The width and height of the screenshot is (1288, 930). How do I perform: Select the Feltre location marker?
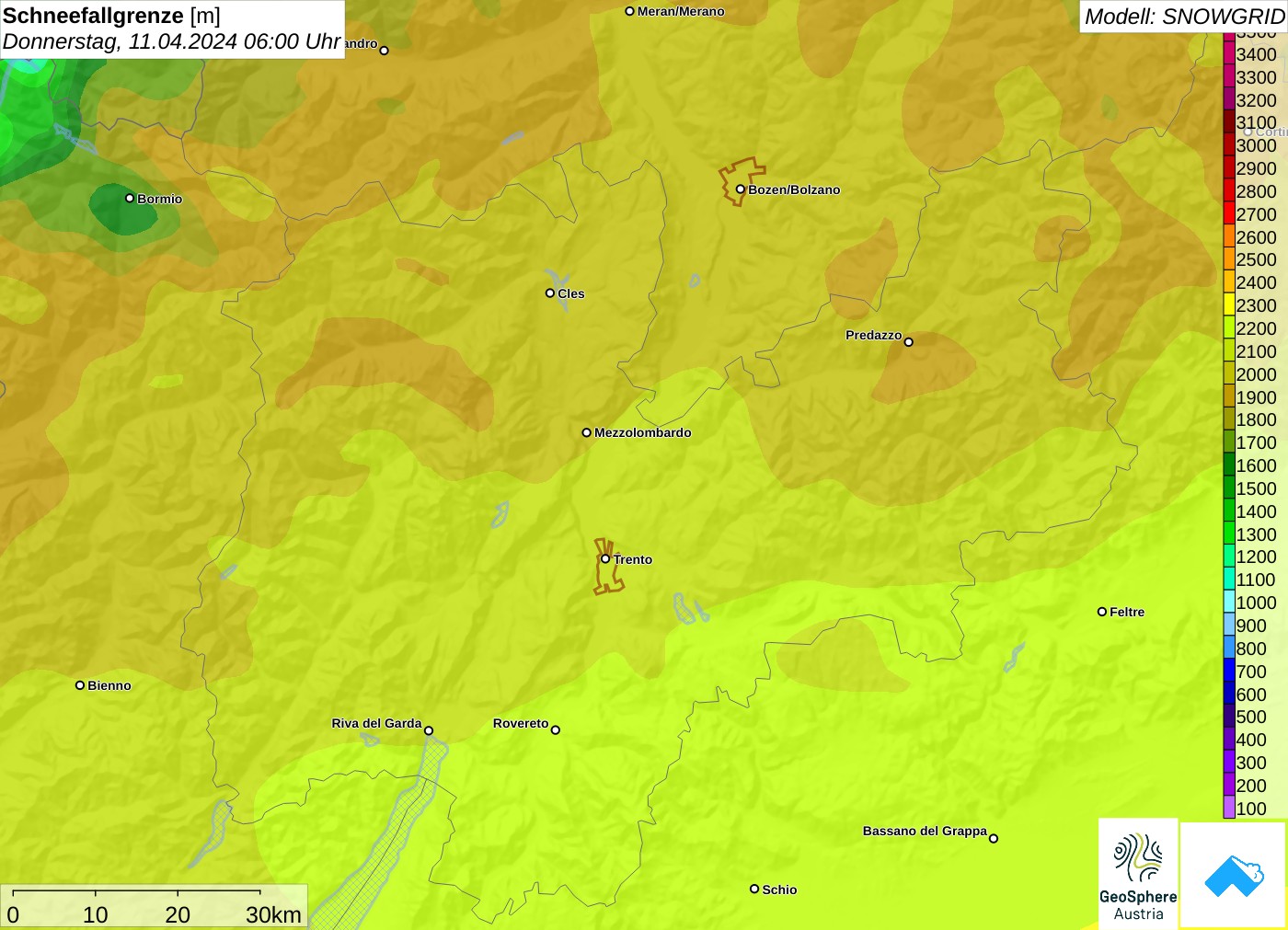coord(1102,612)
